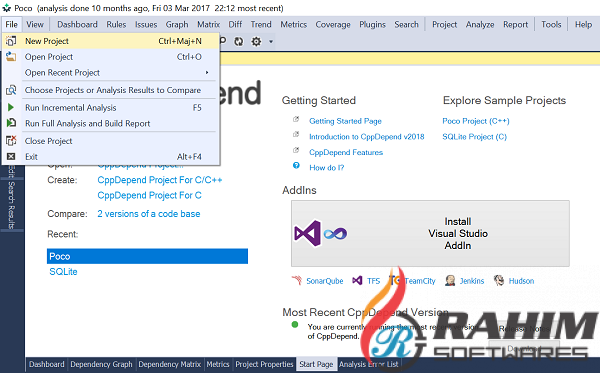Screen dimensions: 600x373
Task: Choose Run Incremental Analysis entry
Action: (x=111, y=108)
